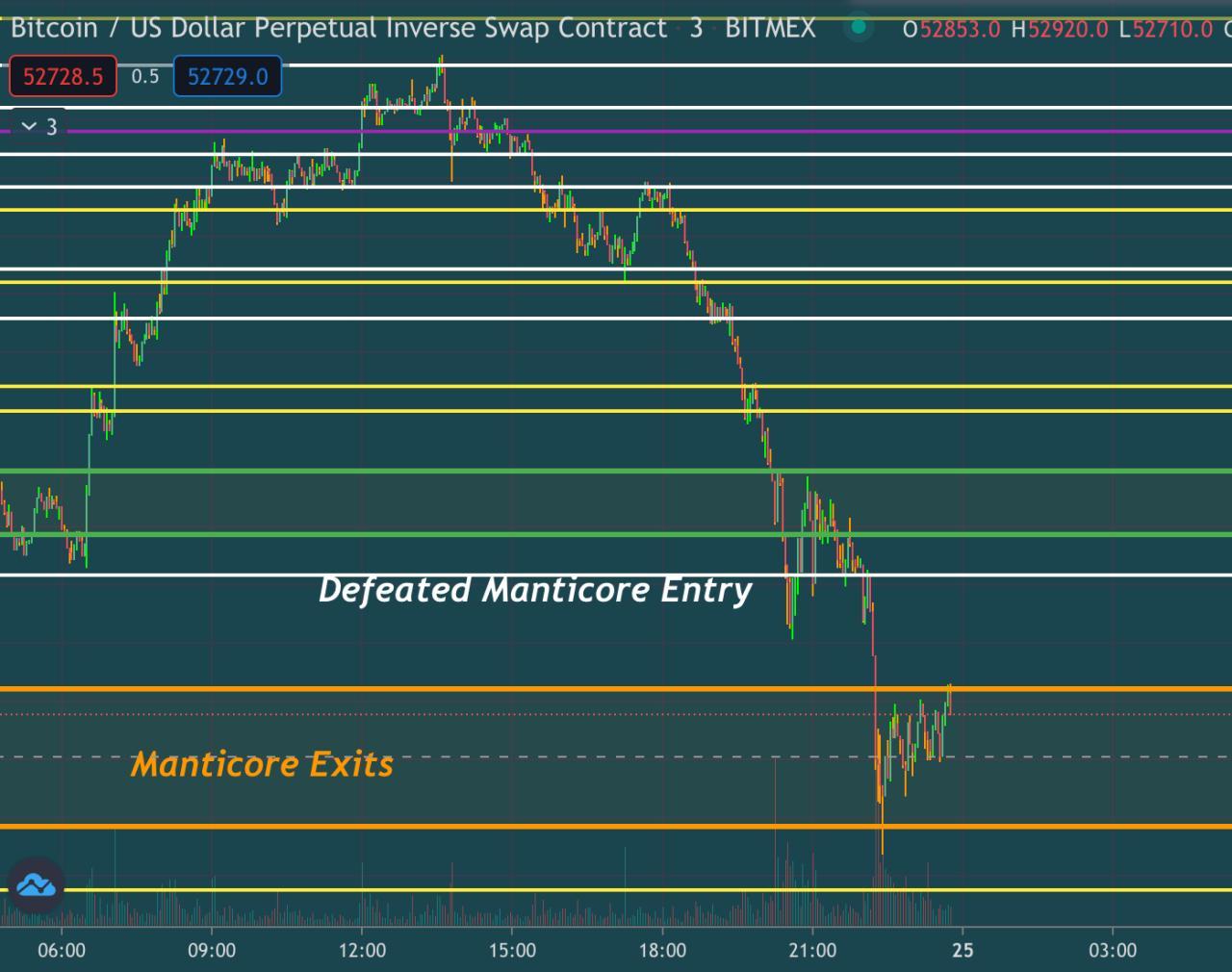Click the 03:00 time axis label
Image resolution: width=1232 pixels, height=972 pixels.
[1113, 950]
